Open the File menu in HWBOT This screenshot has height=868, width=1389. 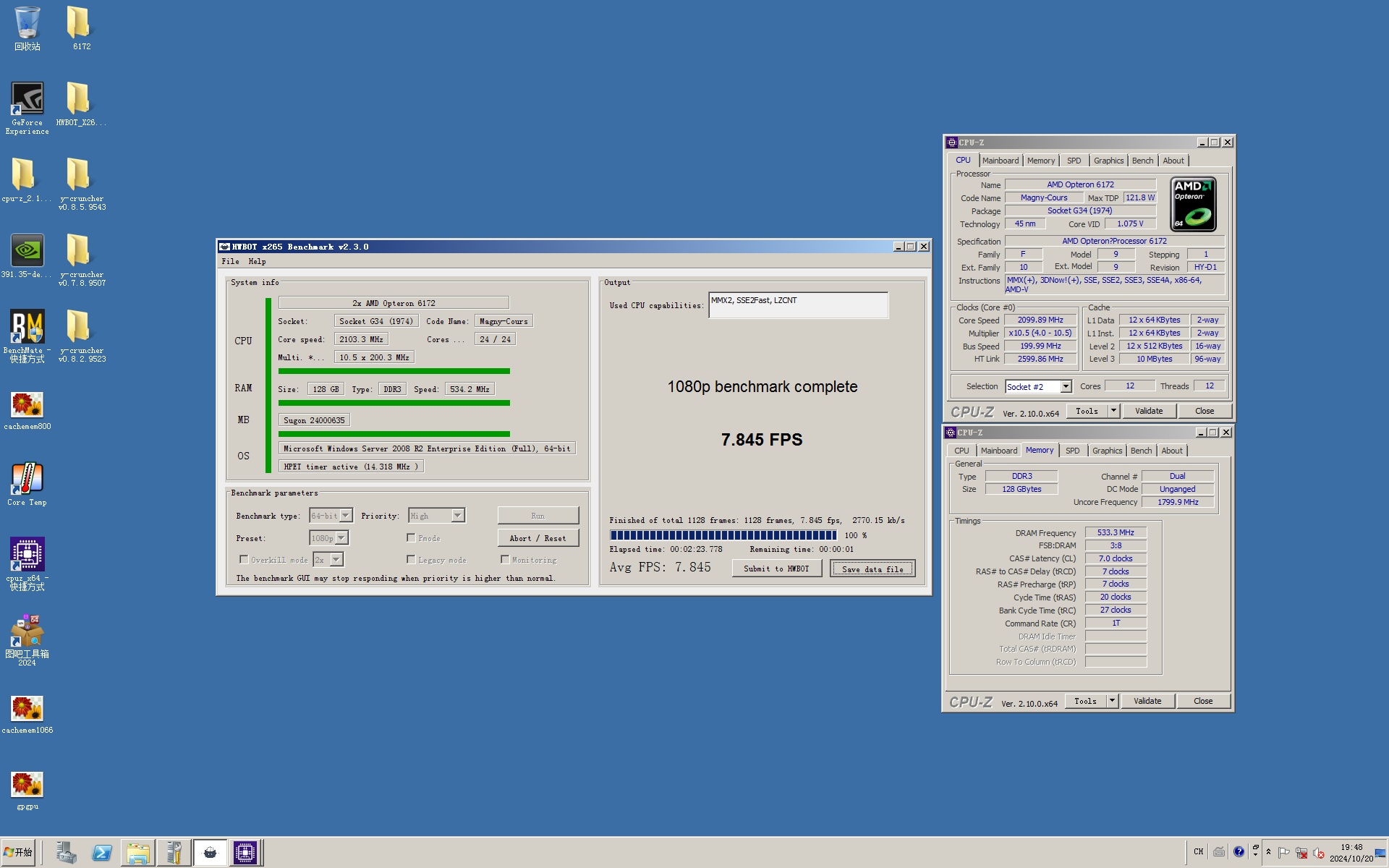[230, 261]
